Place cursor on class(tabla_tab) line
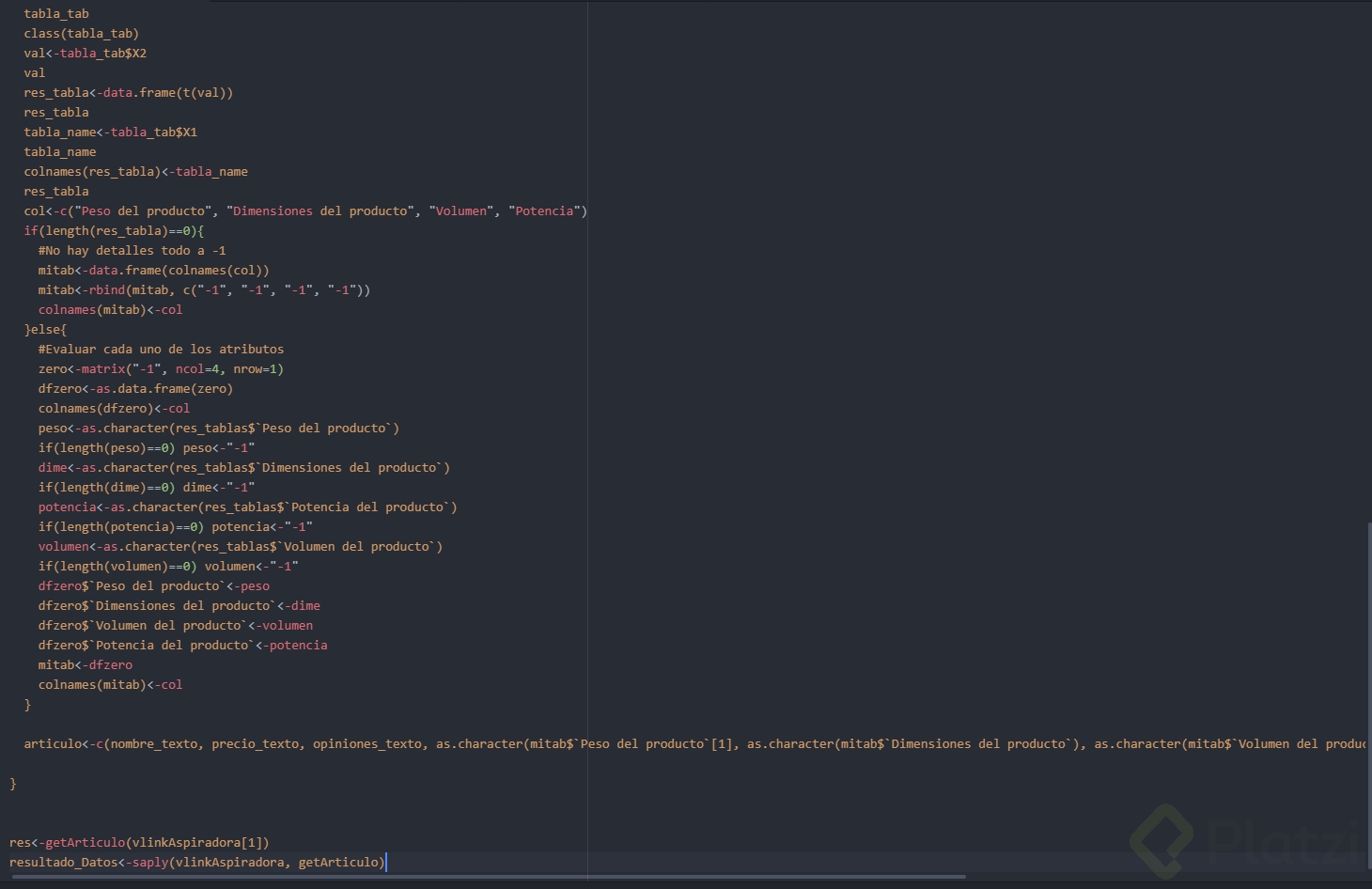Image resolution: width=1372 pixels, height=889 pixels. [x=81, y=34]
